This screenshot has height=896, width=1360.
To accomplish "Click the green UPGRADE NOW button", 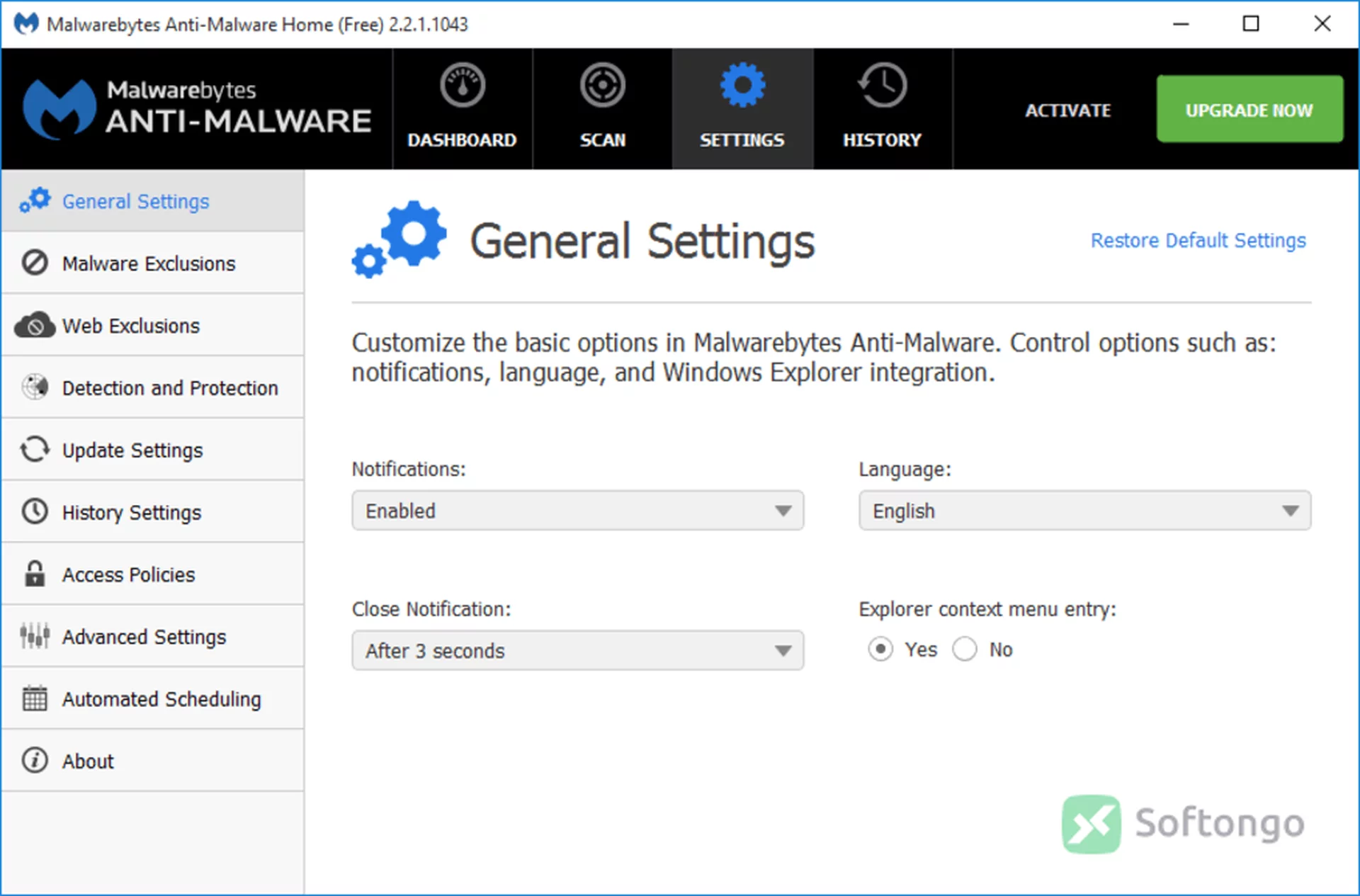I will [x=1249, y=109].
